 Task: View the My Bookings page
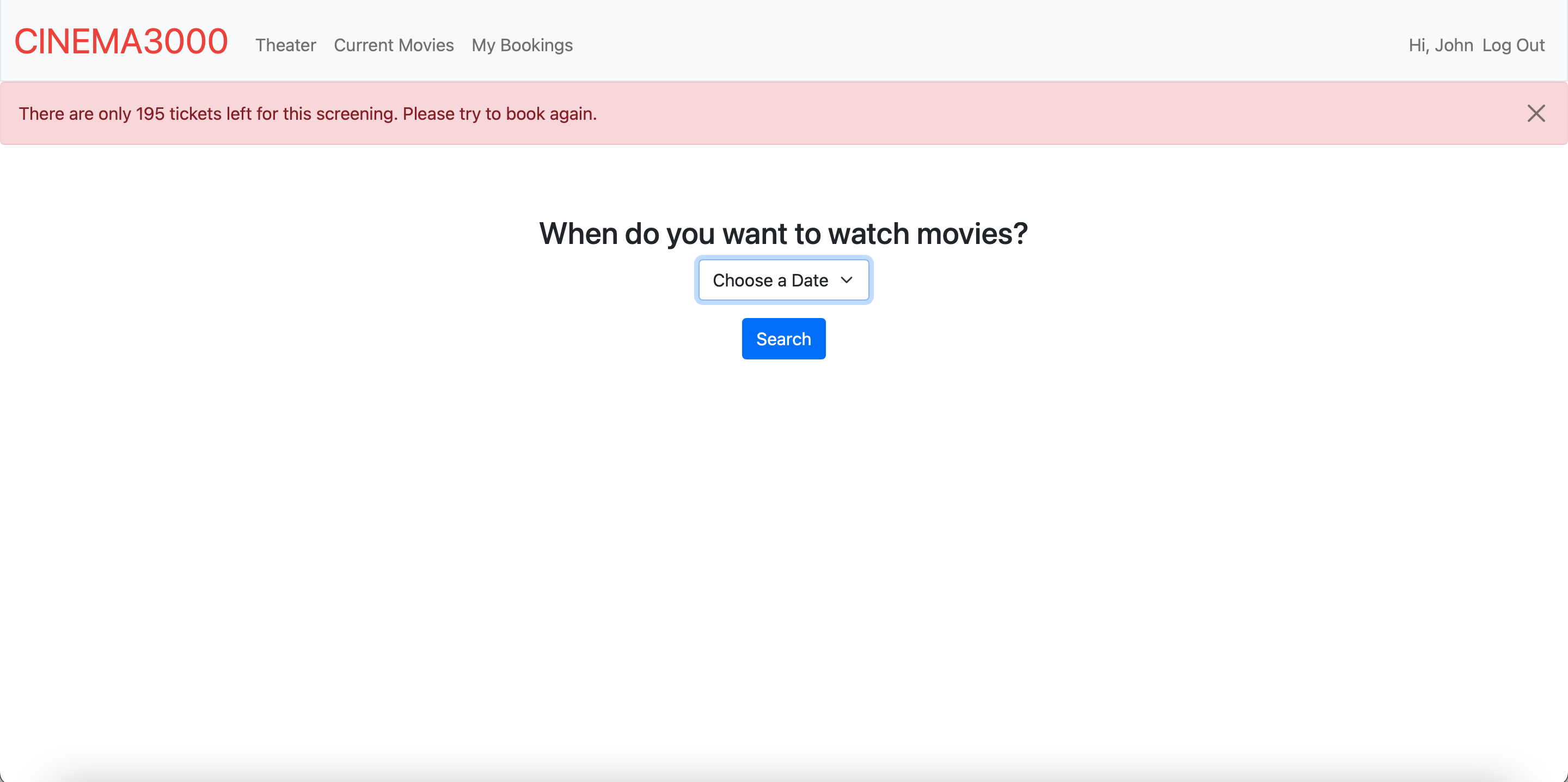click(522, 45)
